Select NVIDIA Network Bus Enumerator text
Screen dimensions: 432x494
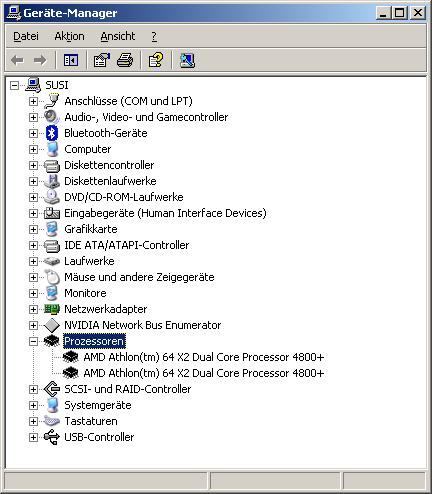[143, 325]
